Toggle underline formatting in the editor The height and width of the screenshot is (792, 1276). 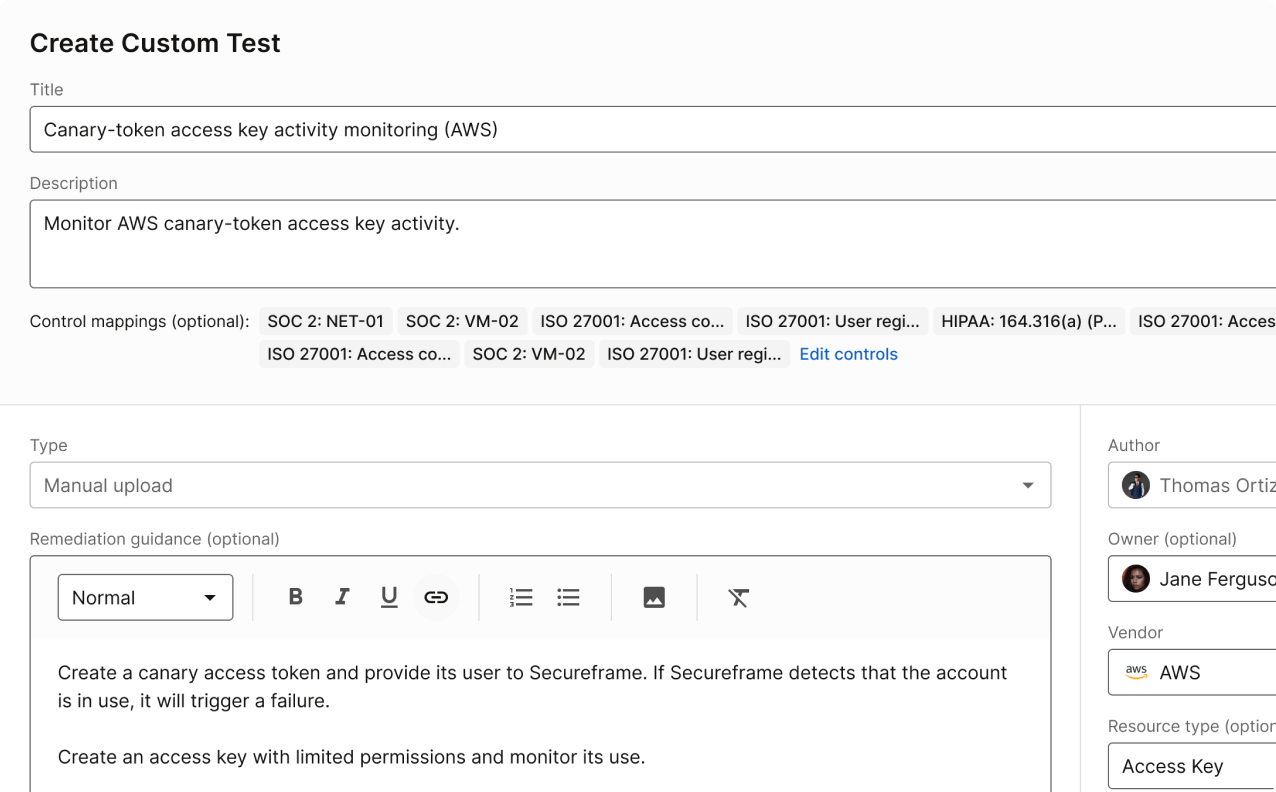coord(389,597)
